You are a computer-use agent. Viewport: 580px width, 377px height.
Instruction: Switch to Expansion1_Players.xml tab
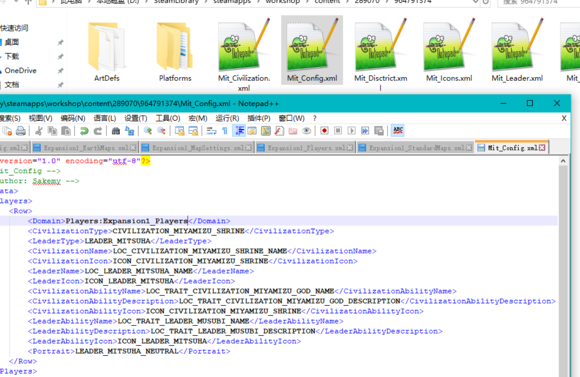pyautogui.click(x=306, y=148)
